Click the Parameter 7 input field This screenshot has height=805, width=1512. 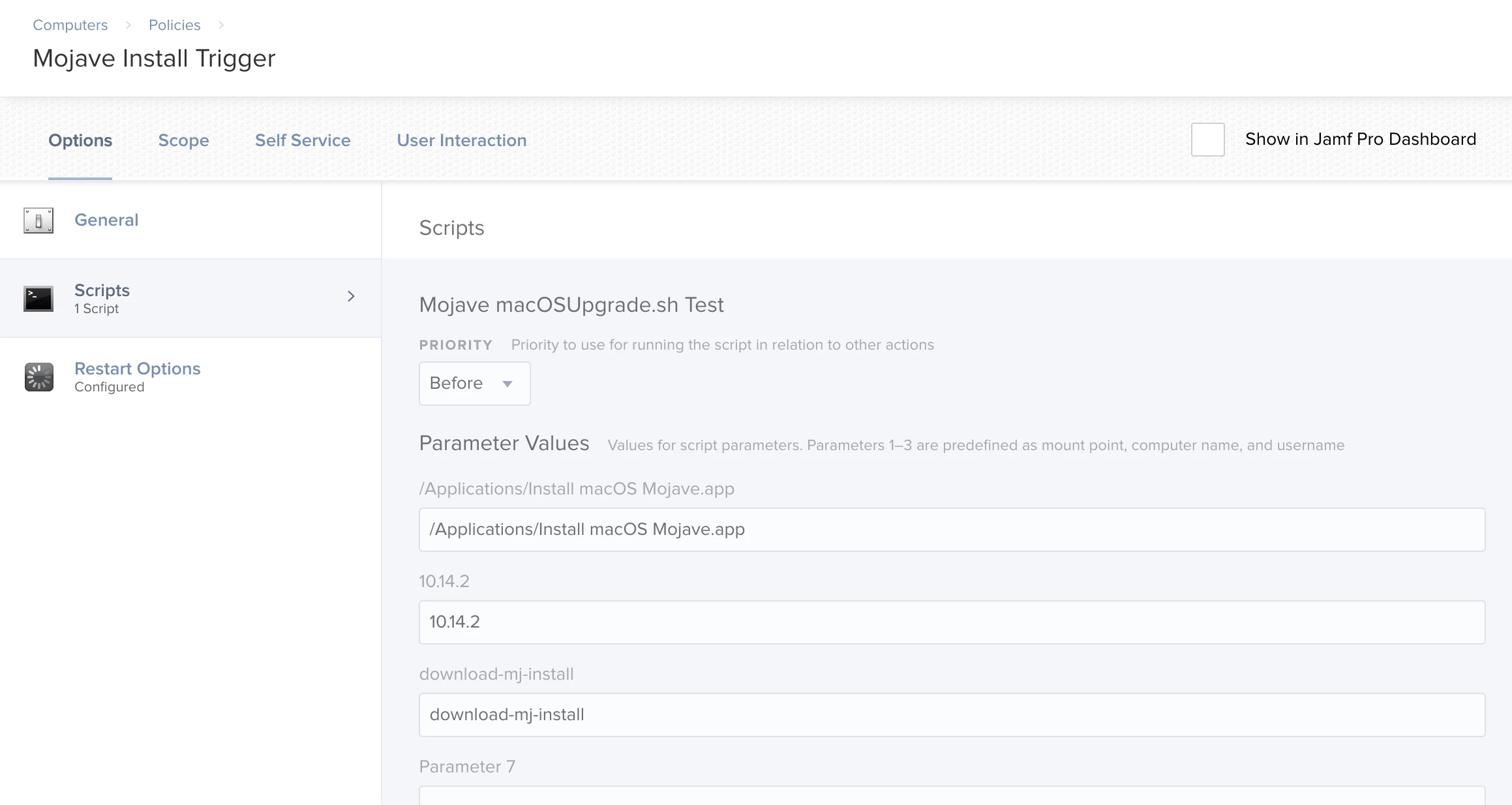[952, 796]
